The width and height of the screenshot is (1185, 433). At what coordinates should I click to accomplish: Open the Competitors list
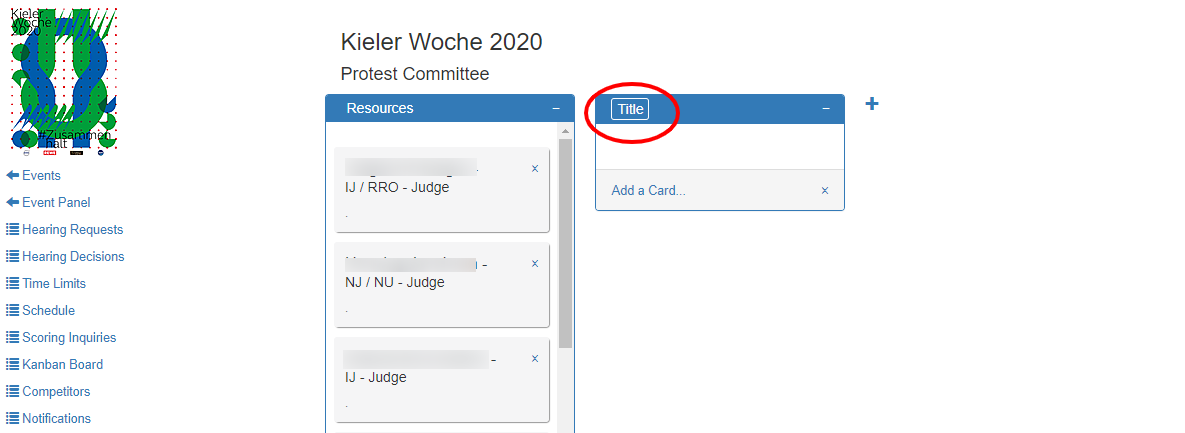[x=48, y=391]
